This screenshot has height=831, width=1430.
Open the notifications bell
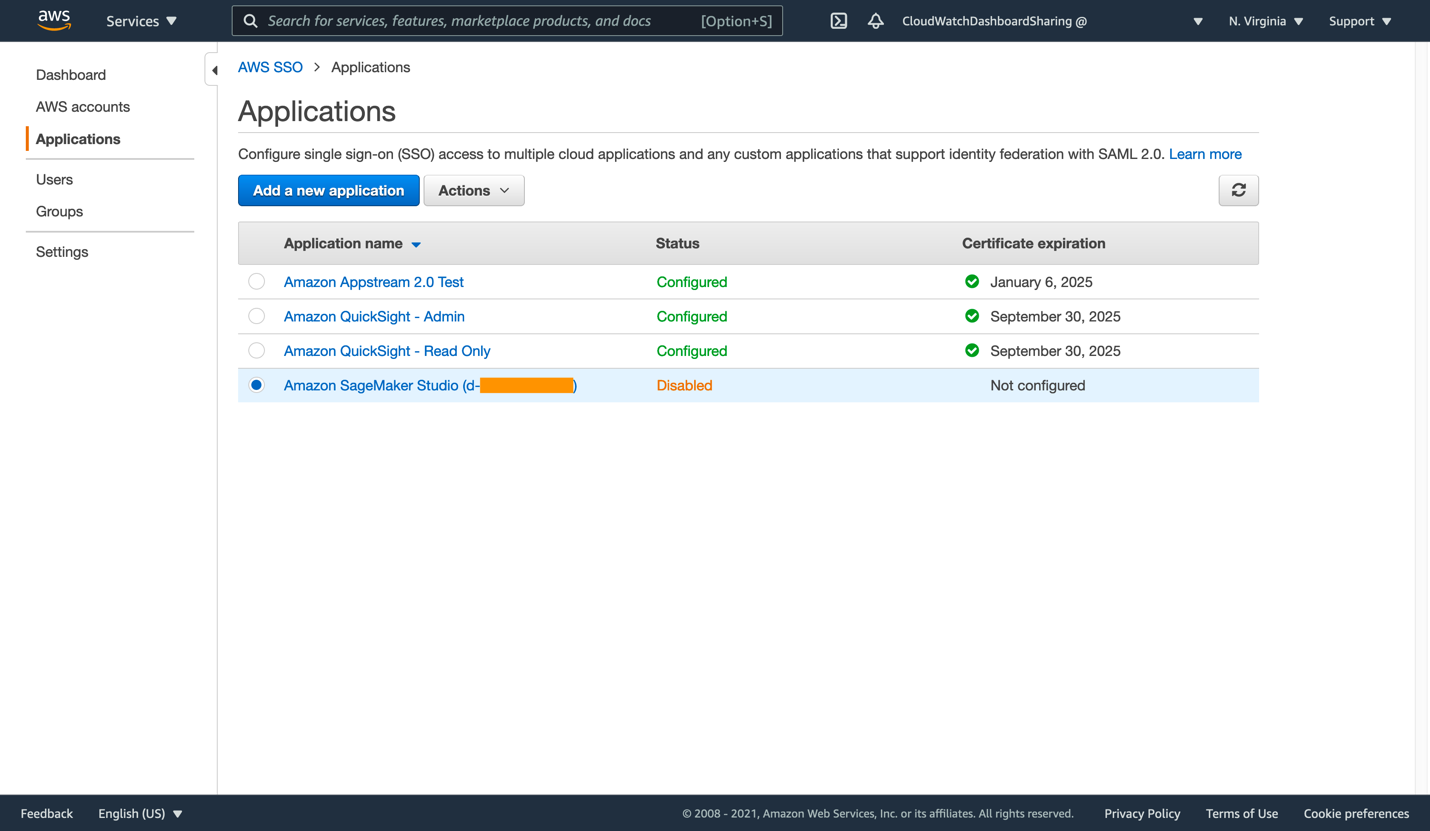point(875,20)
